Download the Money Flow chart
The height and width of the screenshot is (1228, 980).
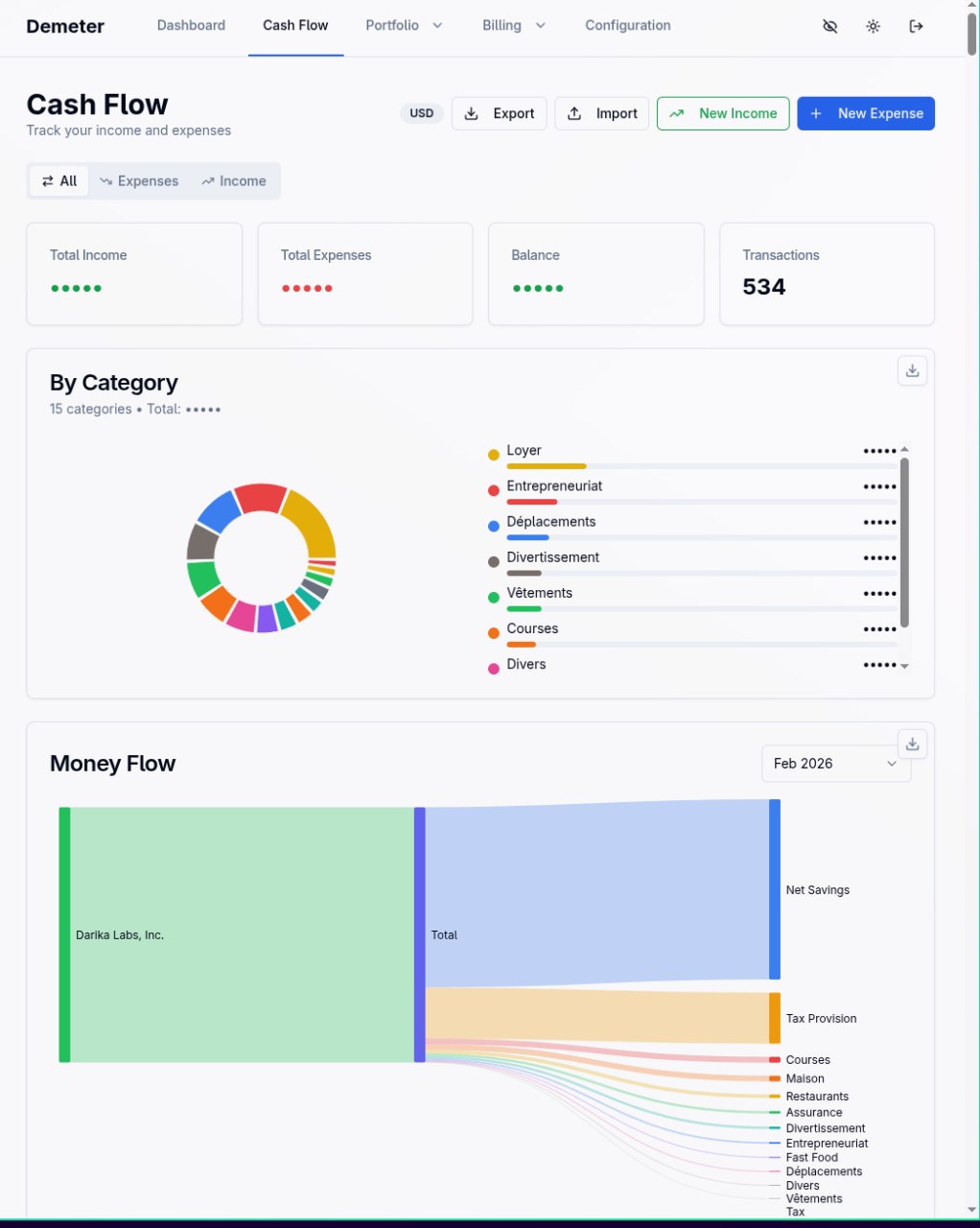coord(912,744)
